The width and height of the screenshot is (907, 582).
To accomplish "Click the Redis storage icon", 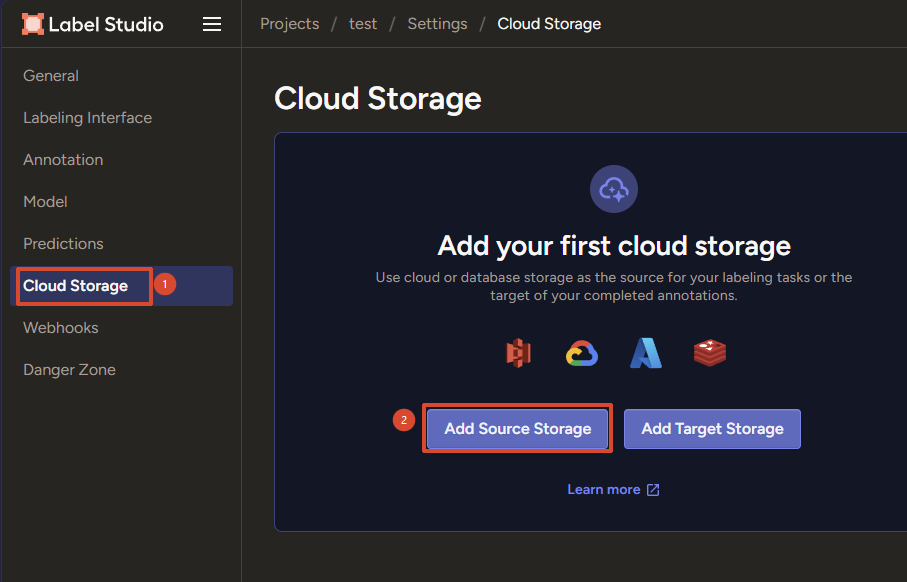I will coord(710,353).
